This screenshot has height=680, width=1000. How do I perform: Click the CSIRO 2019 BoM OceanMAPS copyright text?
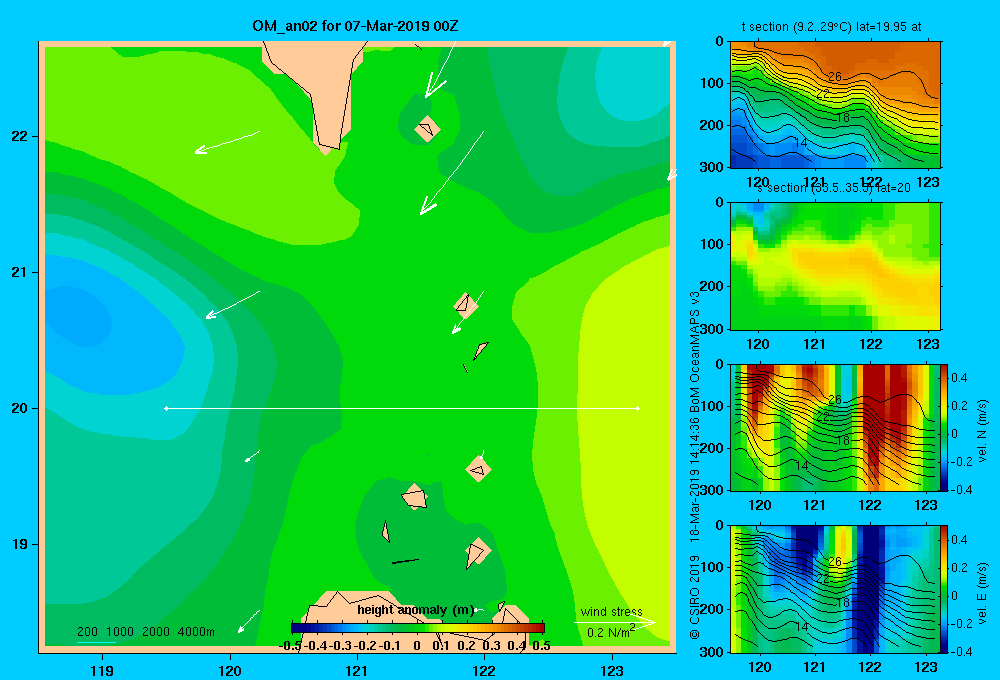[695, 465]
